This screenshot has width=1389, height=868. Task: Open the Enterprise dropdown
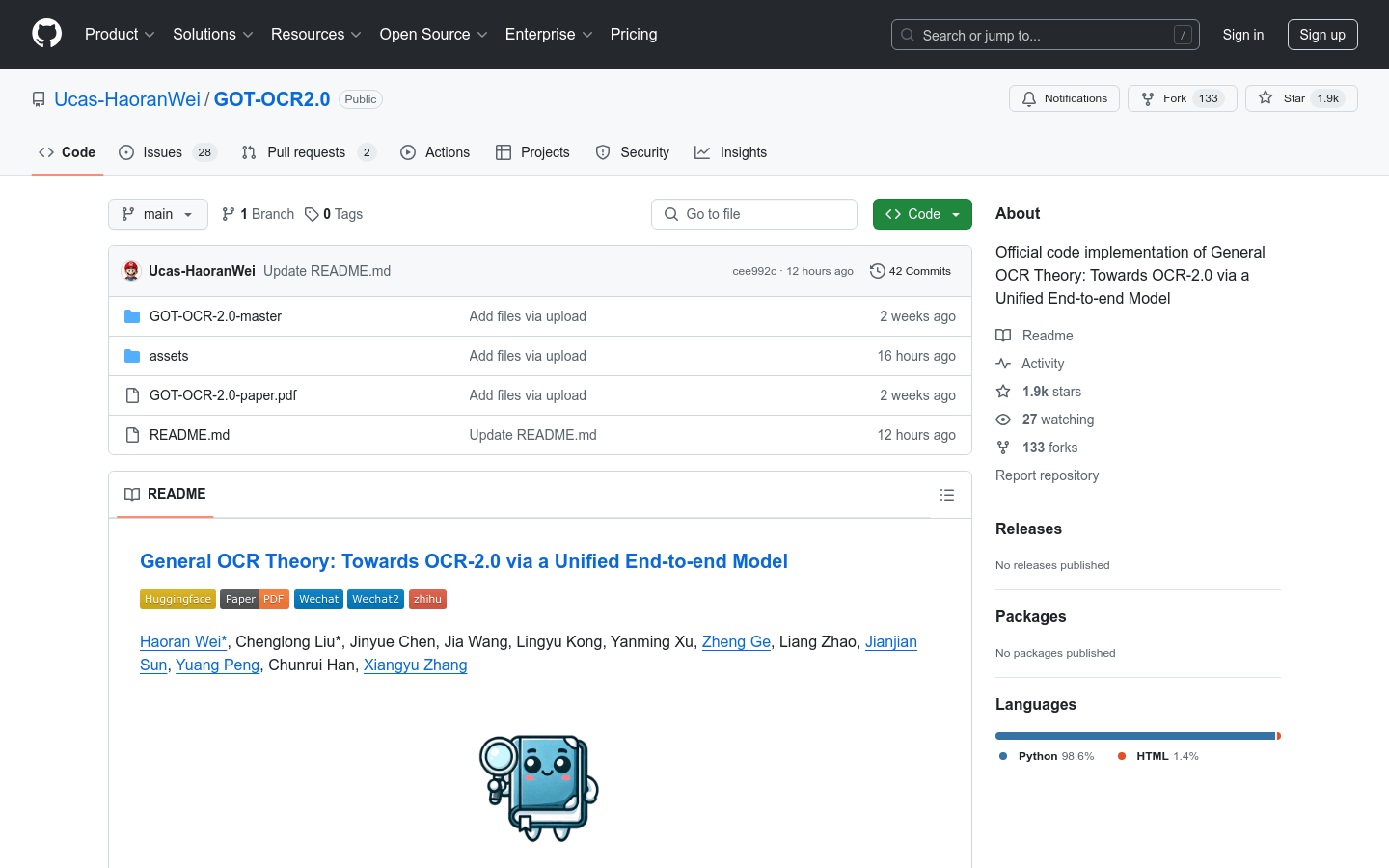click(549, 35)
